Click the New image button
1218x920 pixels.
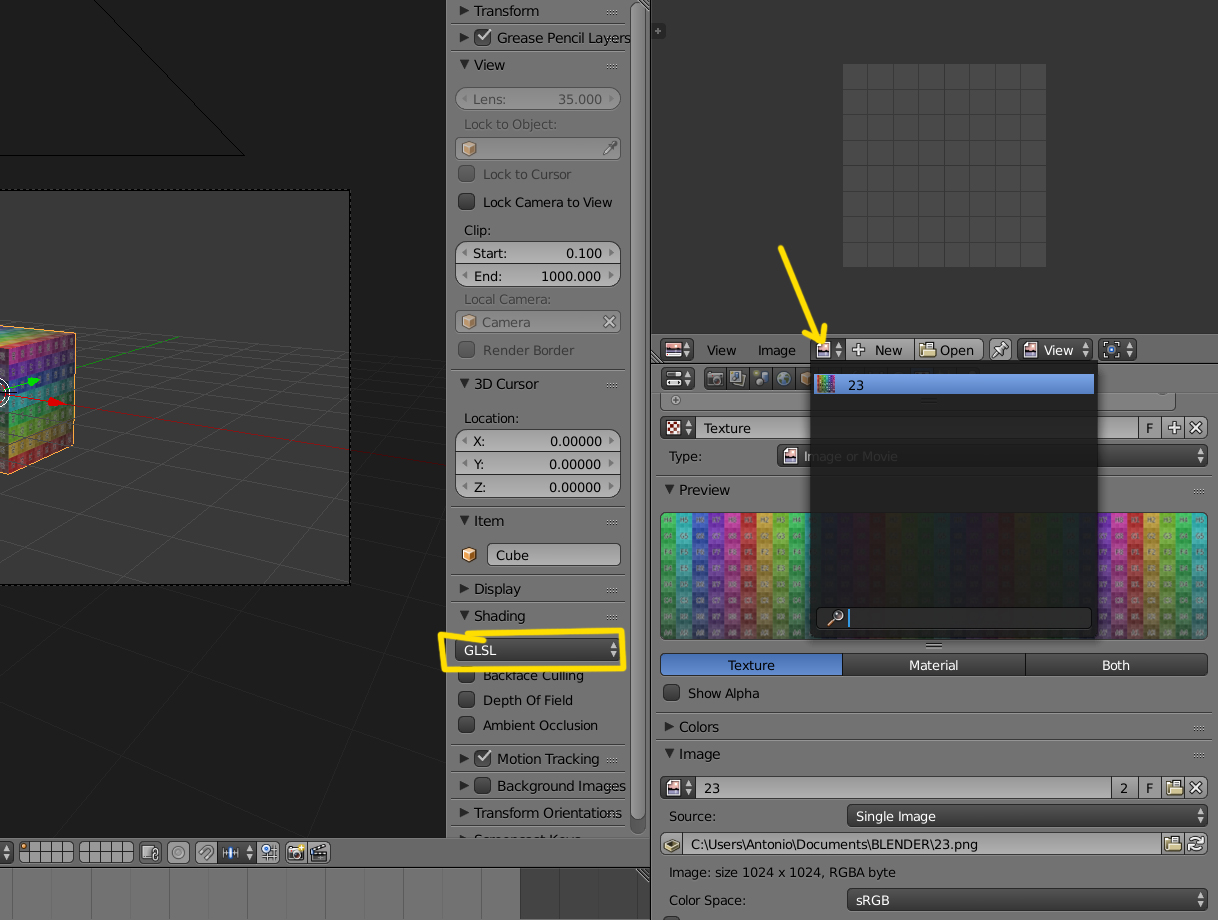coord(879,350)
